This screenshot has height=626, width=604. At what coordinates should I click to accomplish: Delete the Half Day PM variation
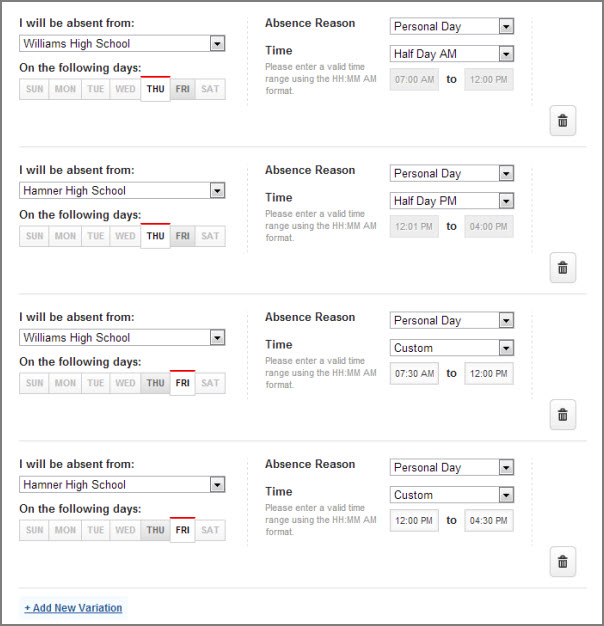(x=562, y=268)
